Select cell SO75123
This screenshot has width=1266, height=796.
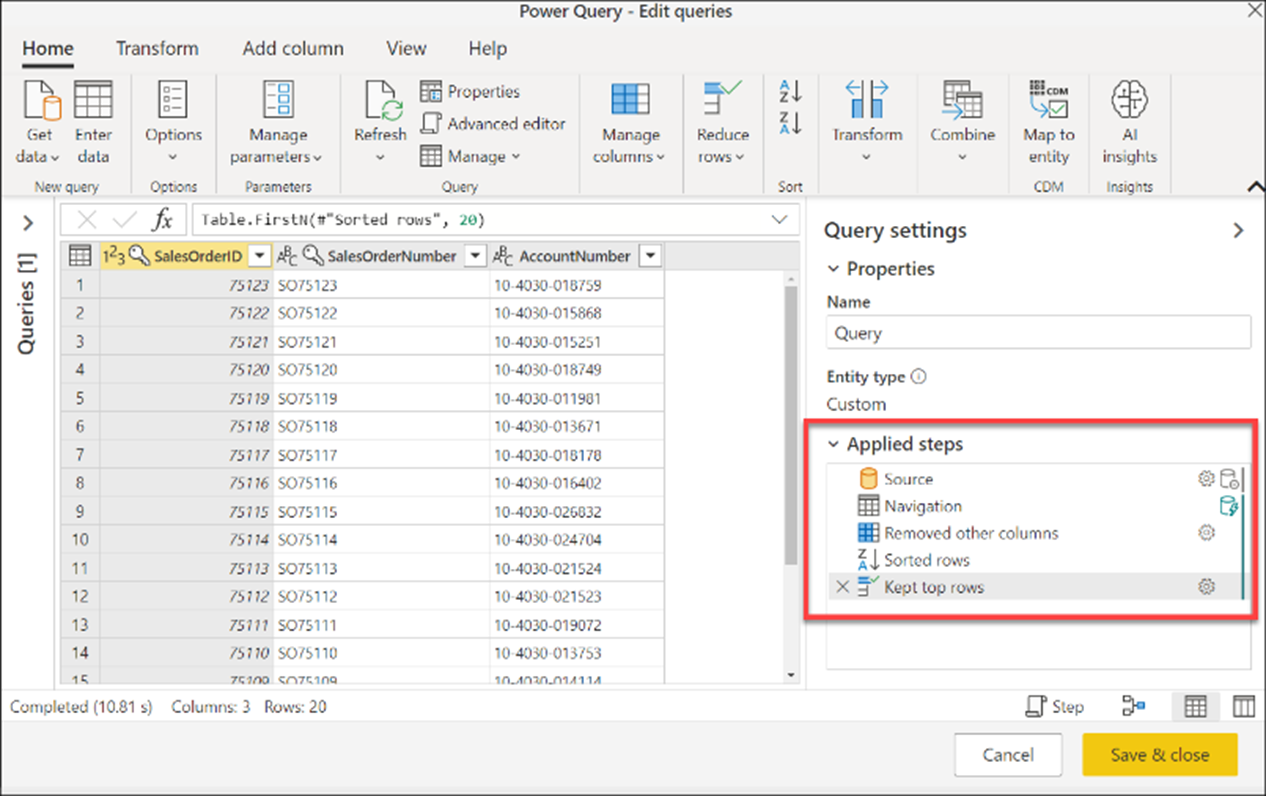(x=382, y=285)
